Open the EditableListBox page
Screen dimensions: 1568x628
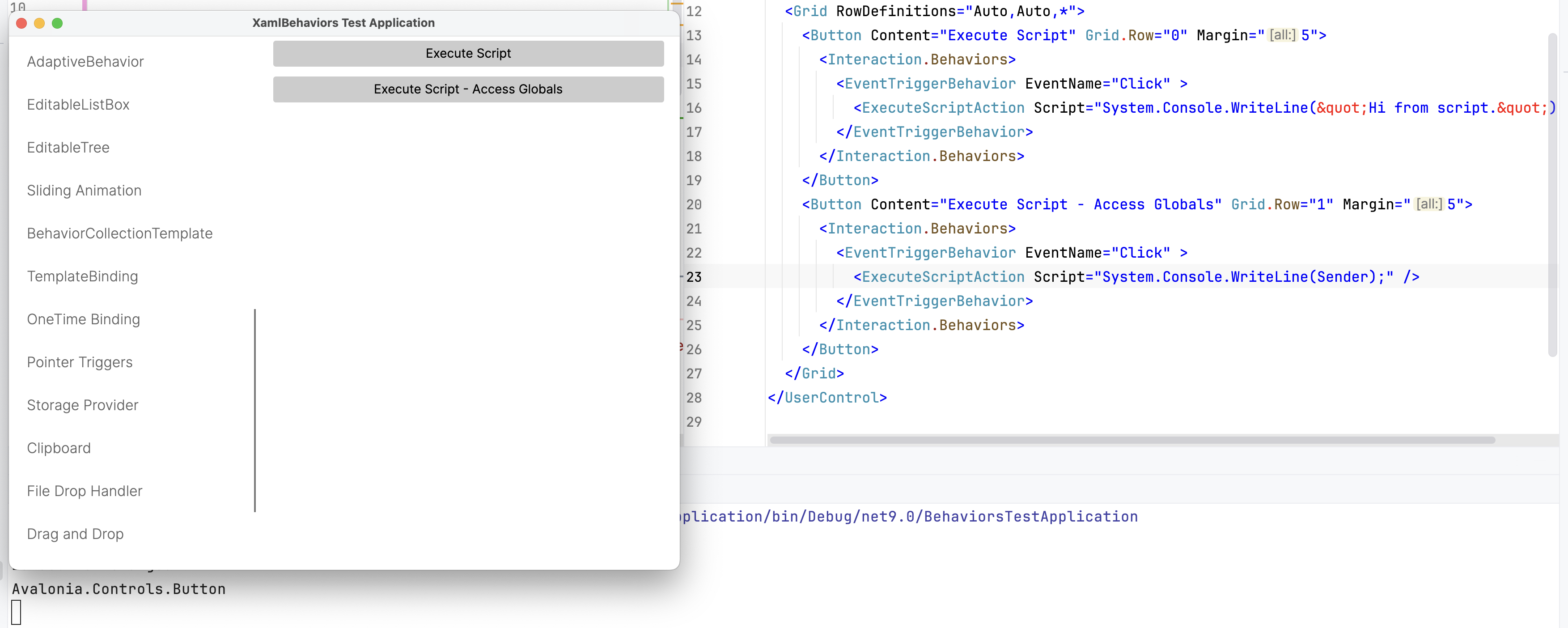(79, 105)
